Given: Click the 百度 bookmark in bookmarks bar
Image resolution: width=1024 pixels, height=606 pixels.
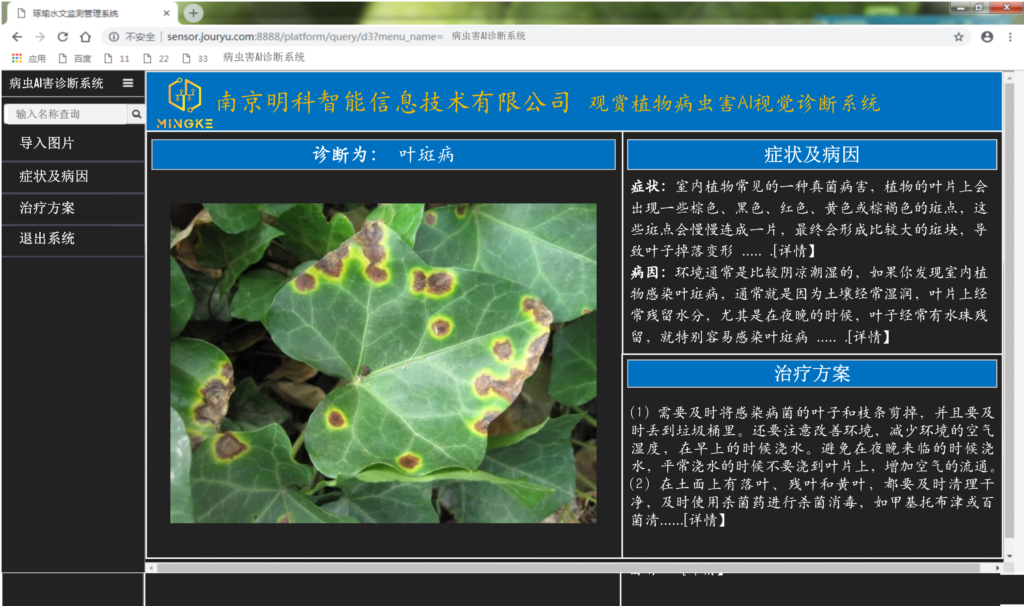Looking at the screenshot, I should click(75, 58).
